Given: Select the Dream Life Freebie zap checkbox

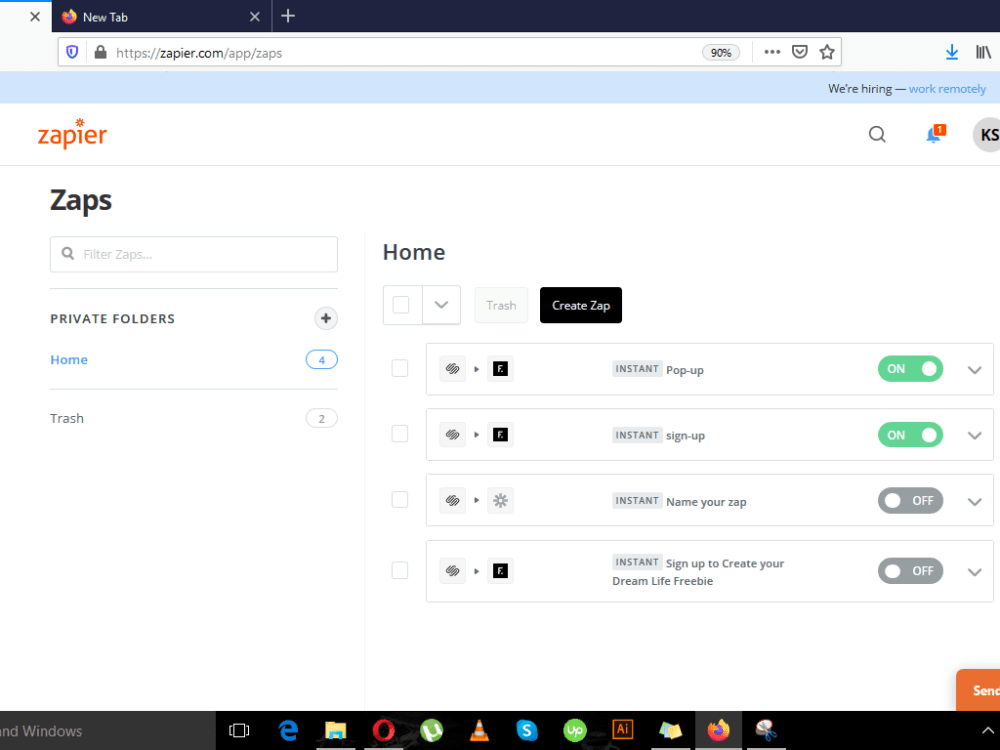Looking at the screenshot, I should [400, 570].
